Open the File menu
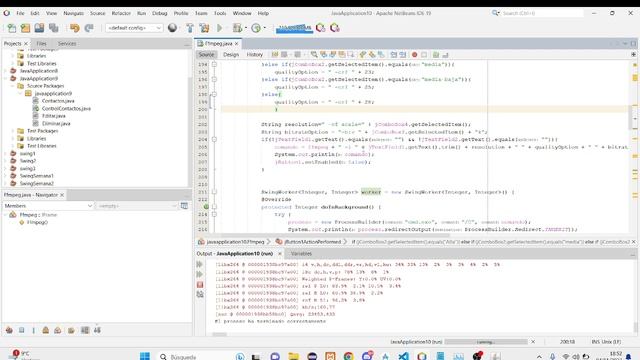640x360 pixels. (x=20, y=13)
